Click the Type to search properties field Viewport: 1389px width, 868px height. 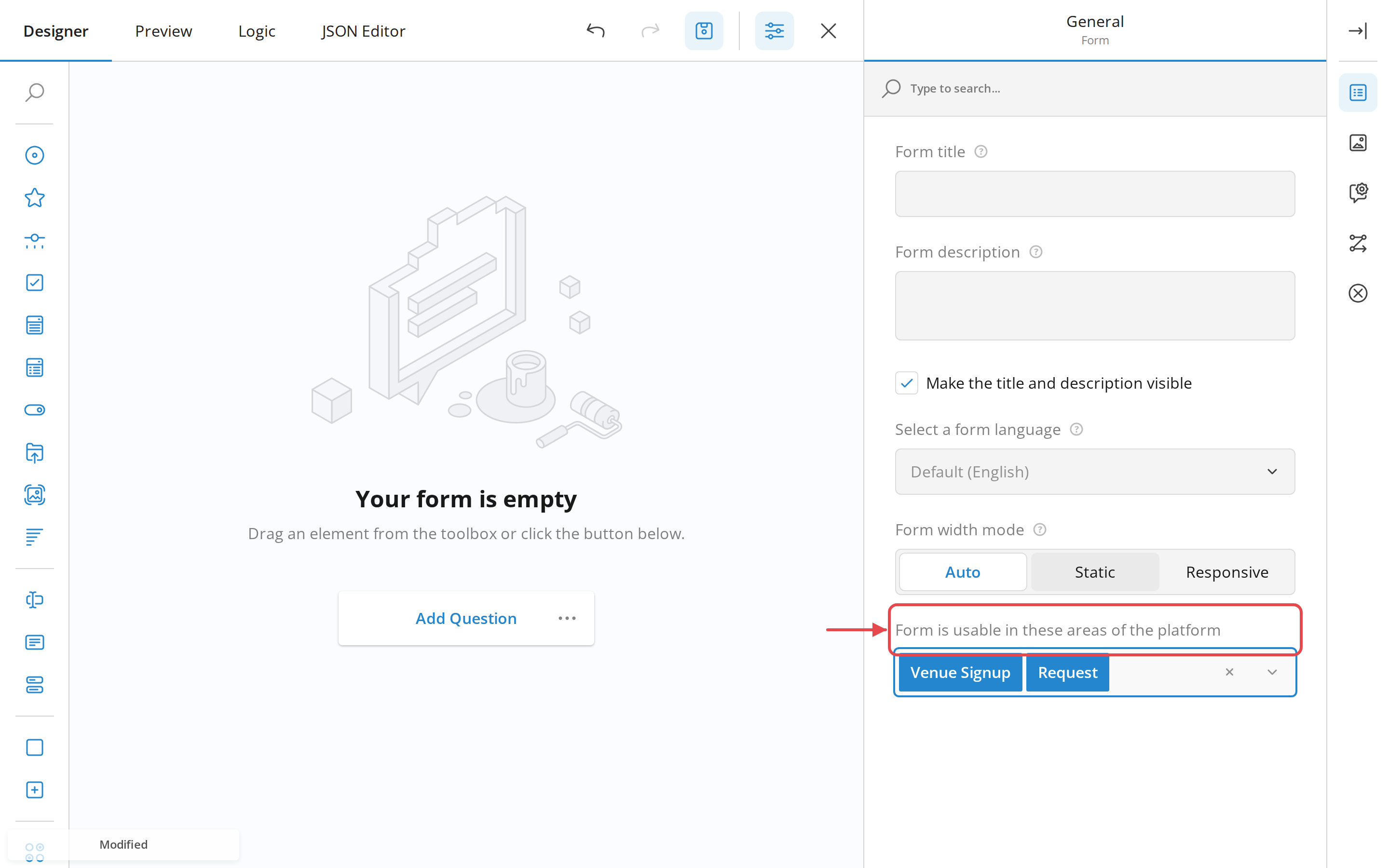click(x=1094, y=88)
